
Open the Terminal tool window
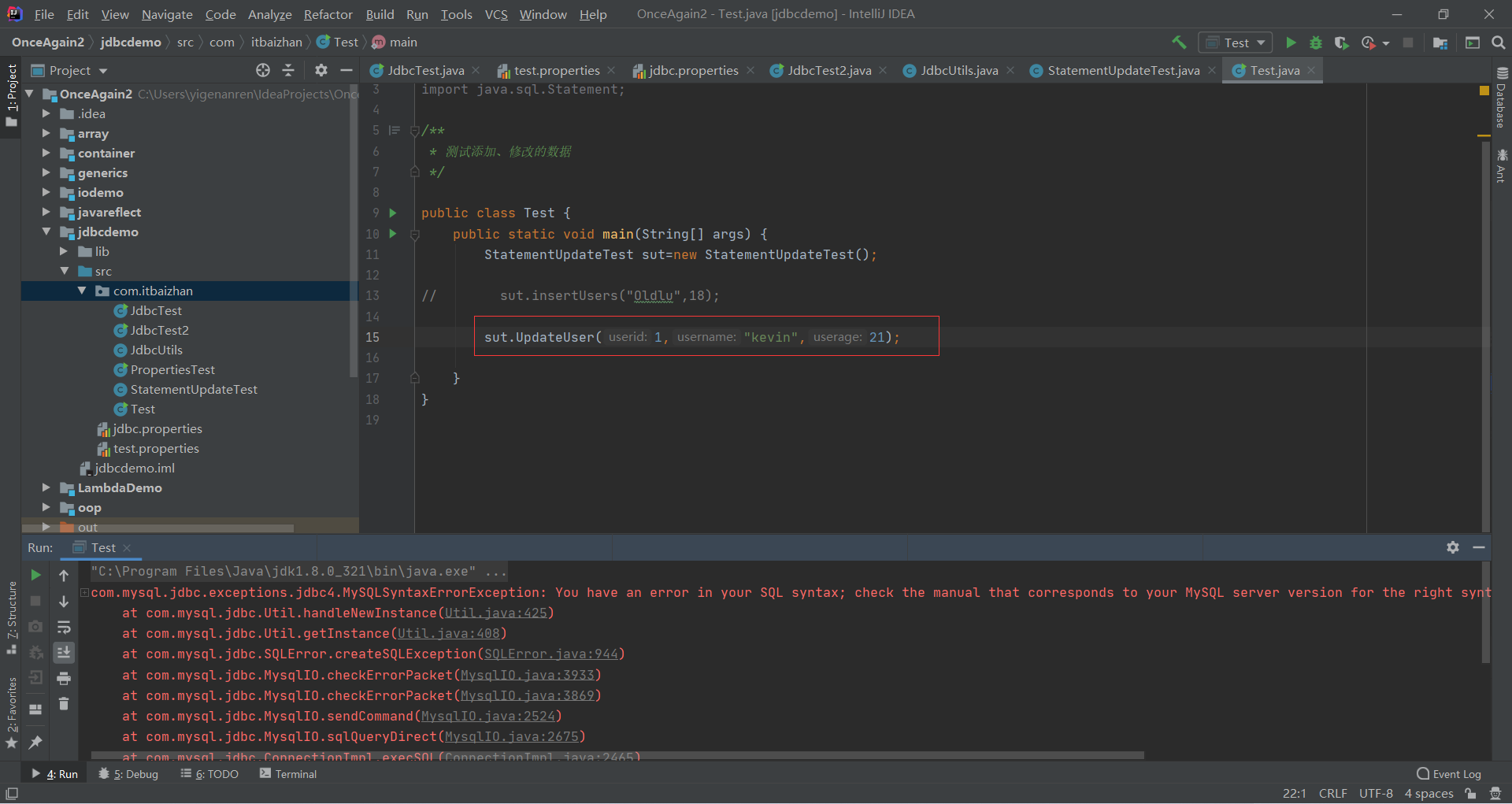pyautogui.click(x=288, y=774)
